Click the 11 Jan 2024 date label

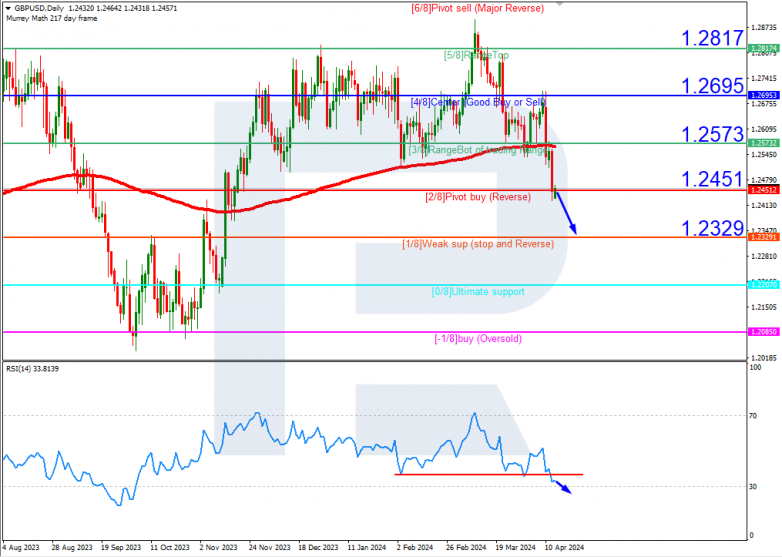coord(367,548)
